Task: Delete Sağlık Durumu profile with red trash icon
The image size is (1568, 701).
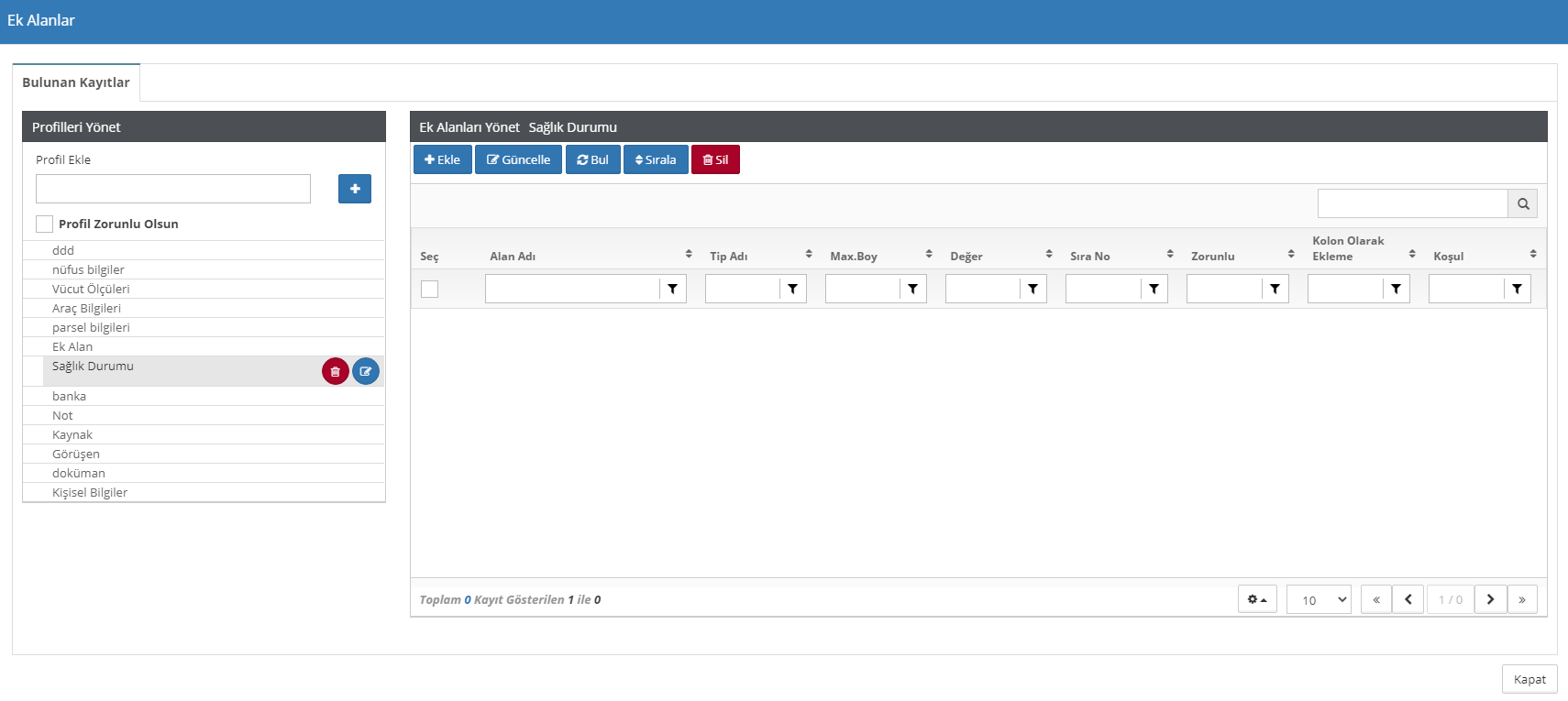Action: click(x=335, y=371)
